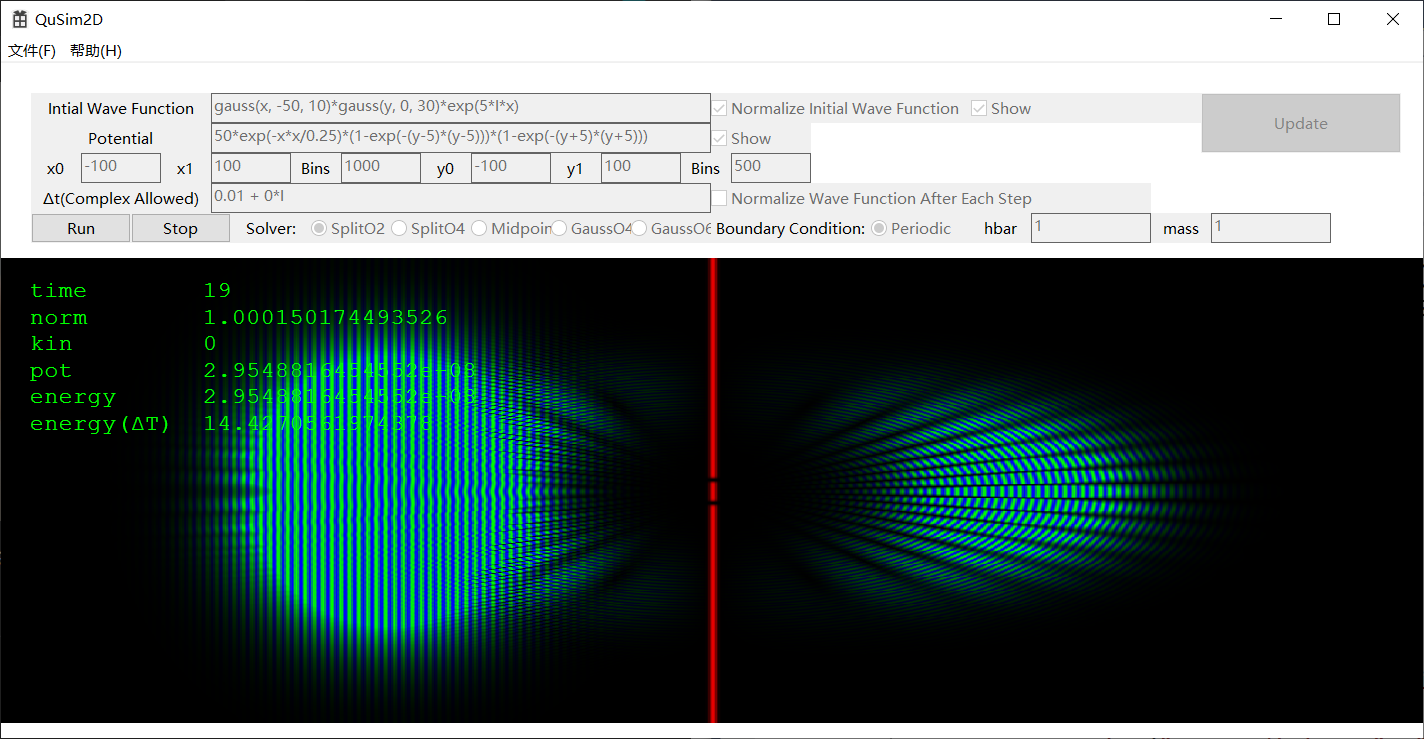Click the 'Solver:' label
Image resolution: width=1424 pixels, height=739 pixels.
point(271,228)
